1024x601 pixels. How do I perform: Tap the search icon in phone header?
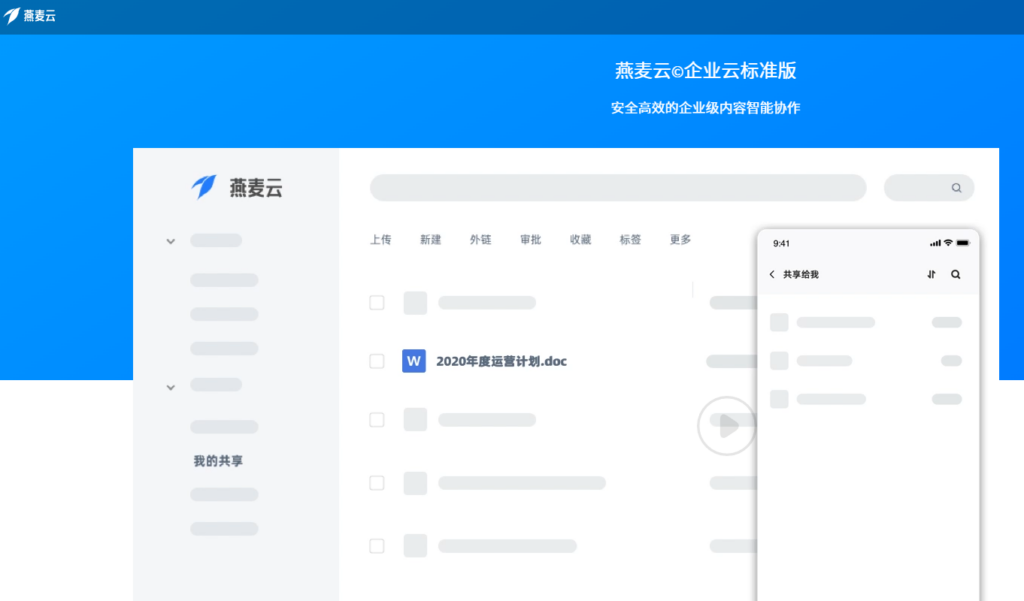(955, 274)
